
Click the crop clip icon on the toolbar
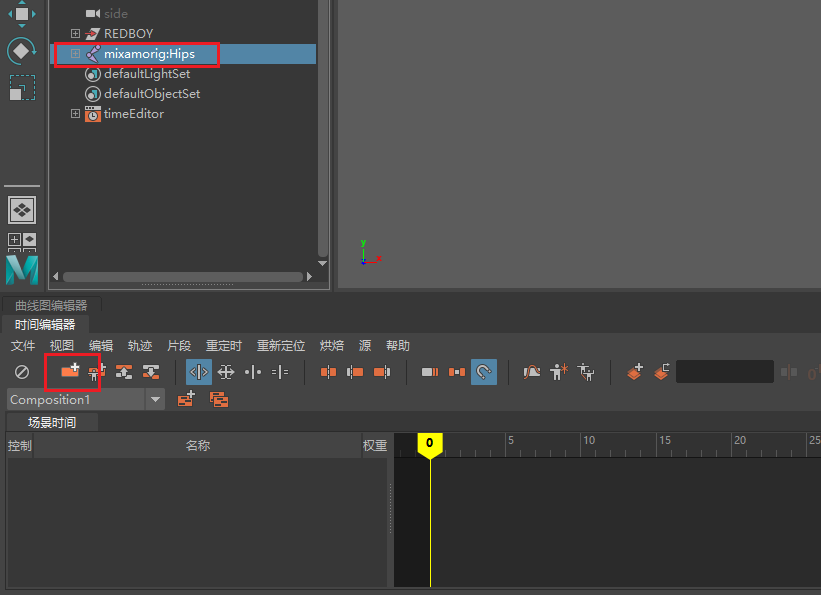(x=430, y=371)
